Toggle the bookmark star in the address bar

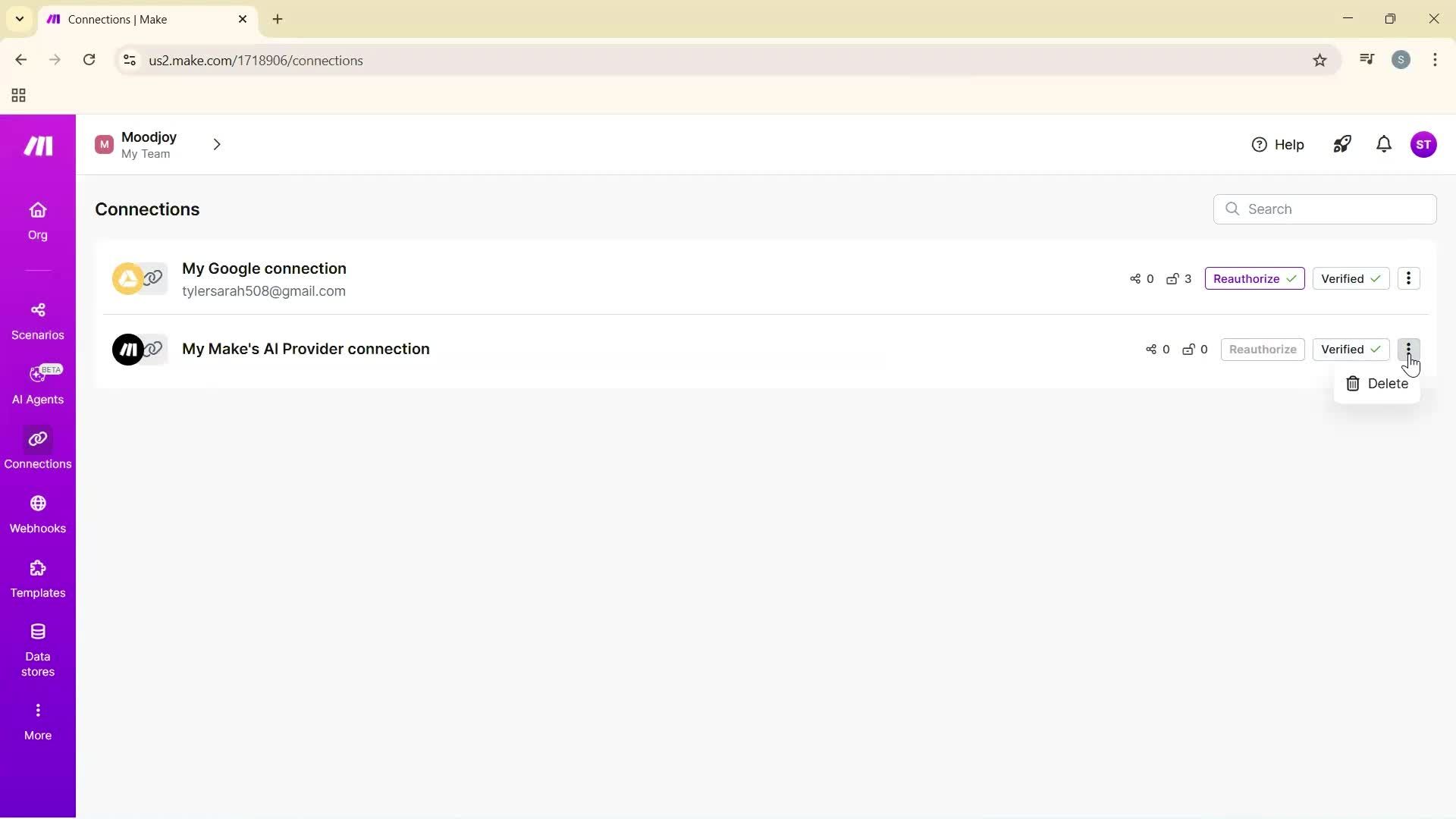click(x=1320, y=60)
